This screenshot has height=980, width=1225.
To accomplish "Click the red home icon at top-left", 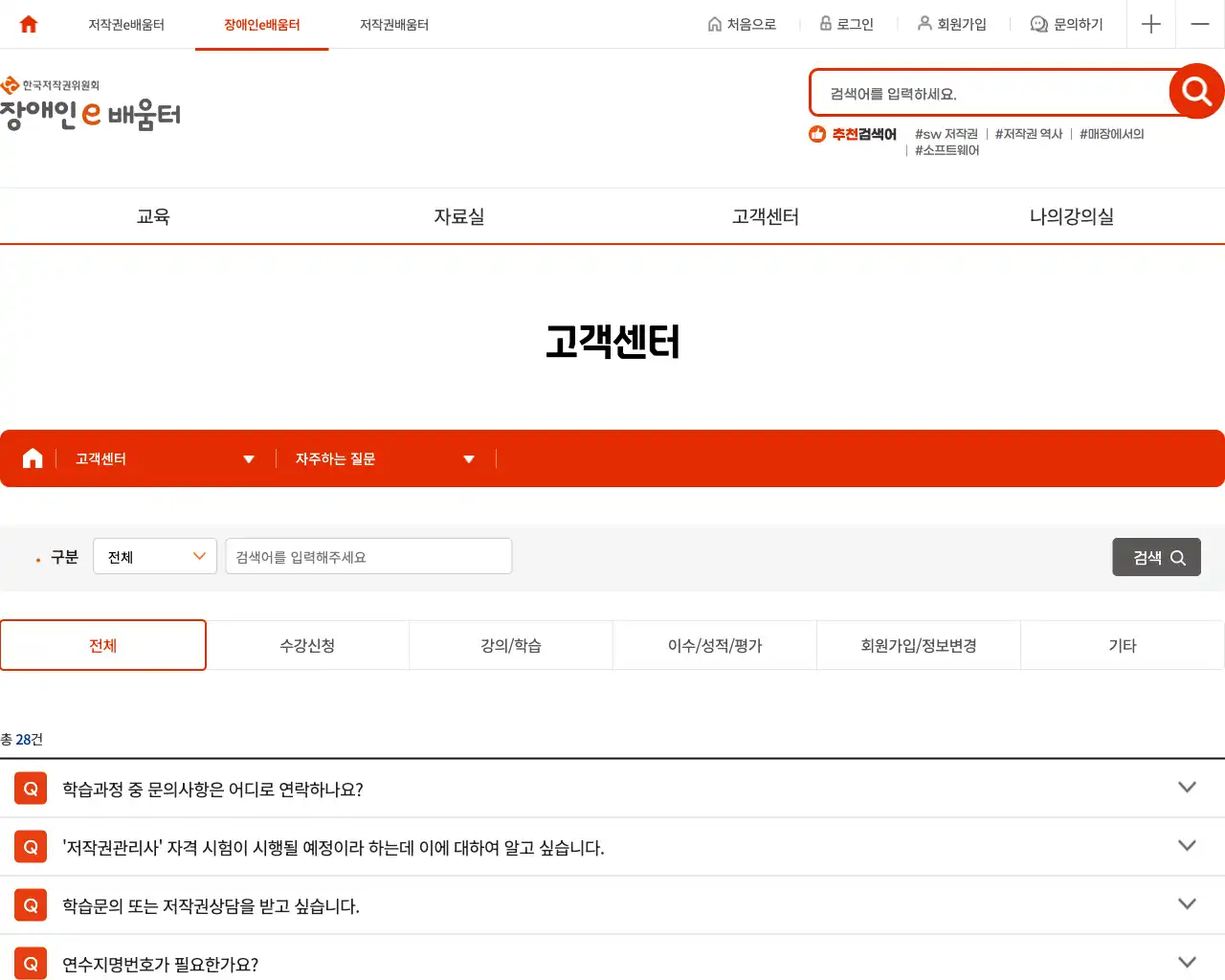I will [x=27, y=24].
